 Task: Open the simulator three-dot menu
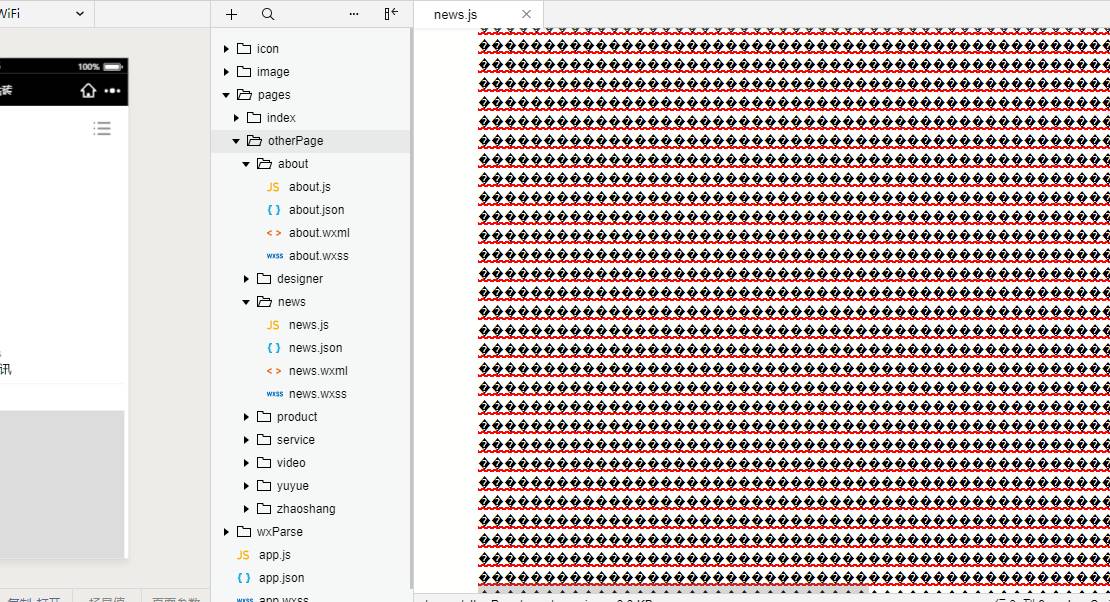tap(113, 91)
